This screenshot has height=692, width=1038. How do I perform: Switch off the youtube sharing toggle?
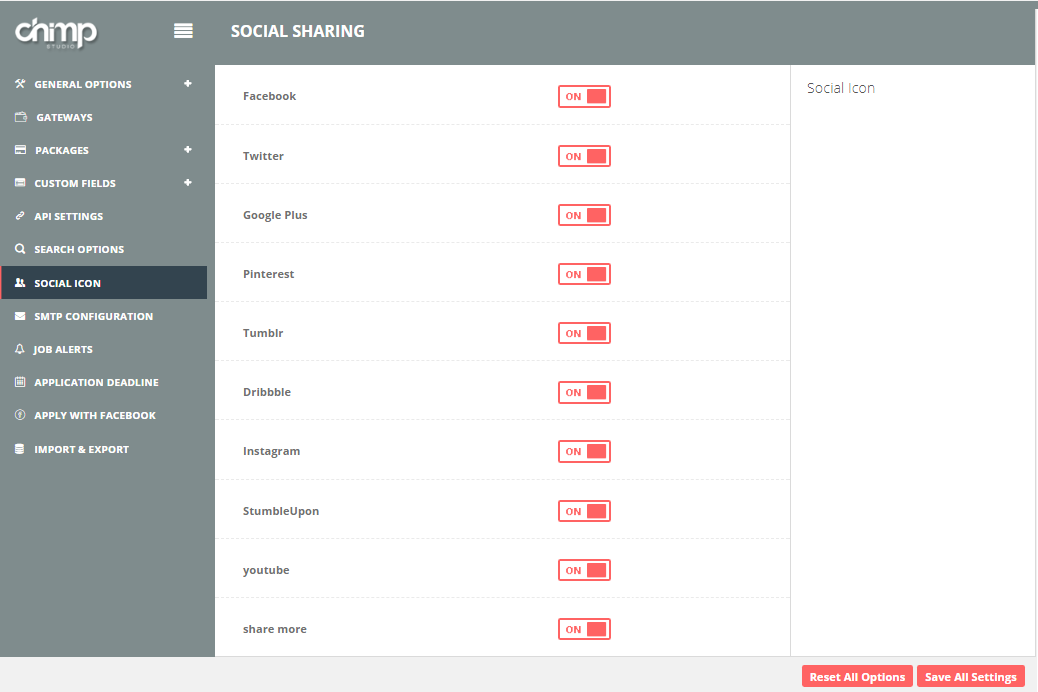(x=584, y=570)
